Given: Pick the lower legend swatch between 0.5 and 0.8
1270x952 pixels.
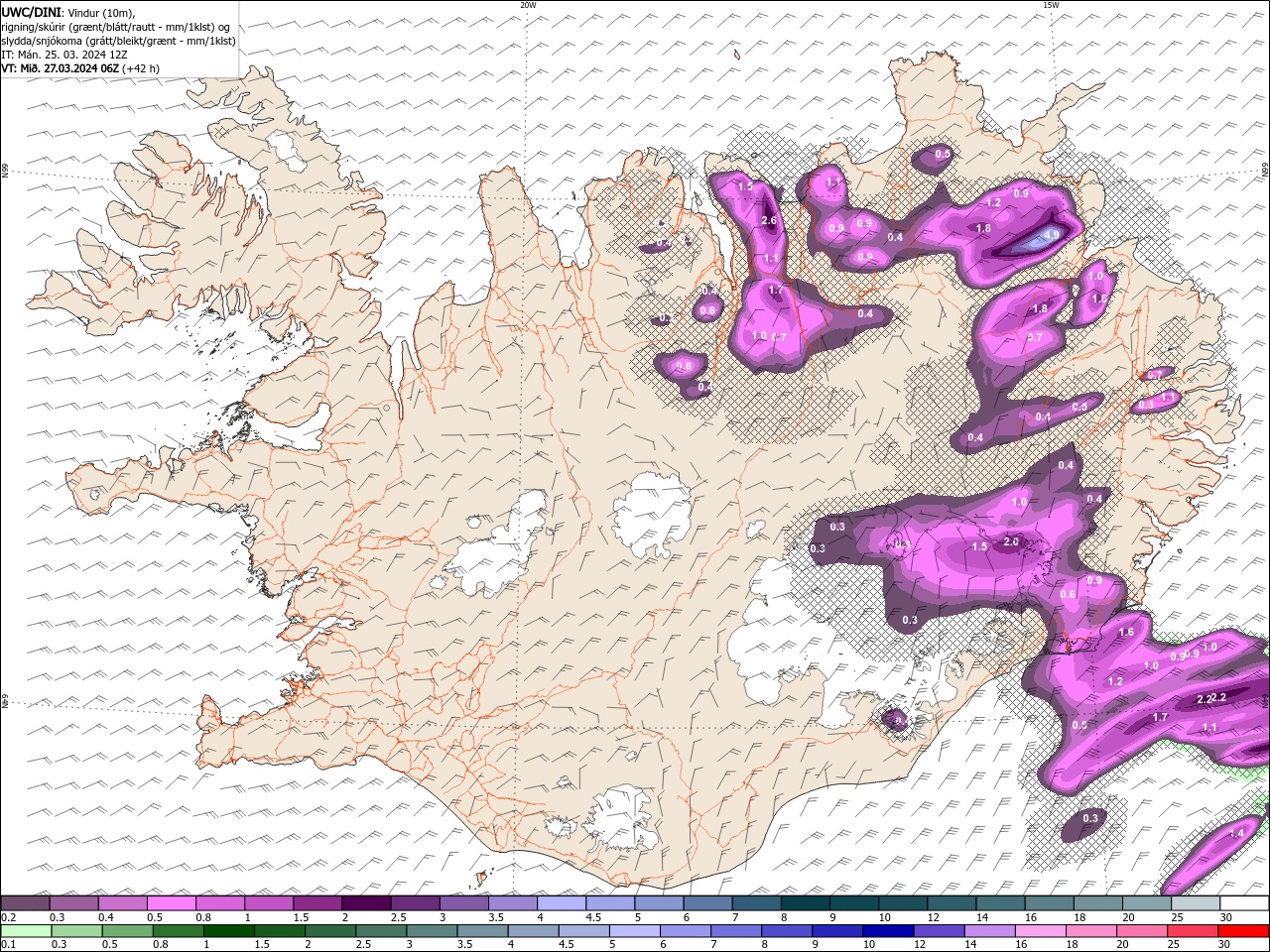Looking at the screenshot, I should [127, 931].
